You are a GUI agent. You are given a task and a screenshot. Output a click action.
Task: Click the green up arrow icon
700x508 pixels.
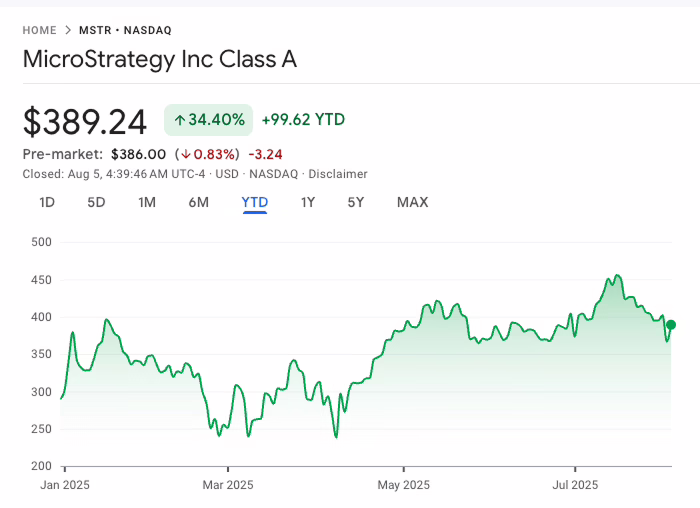point(179,120)
